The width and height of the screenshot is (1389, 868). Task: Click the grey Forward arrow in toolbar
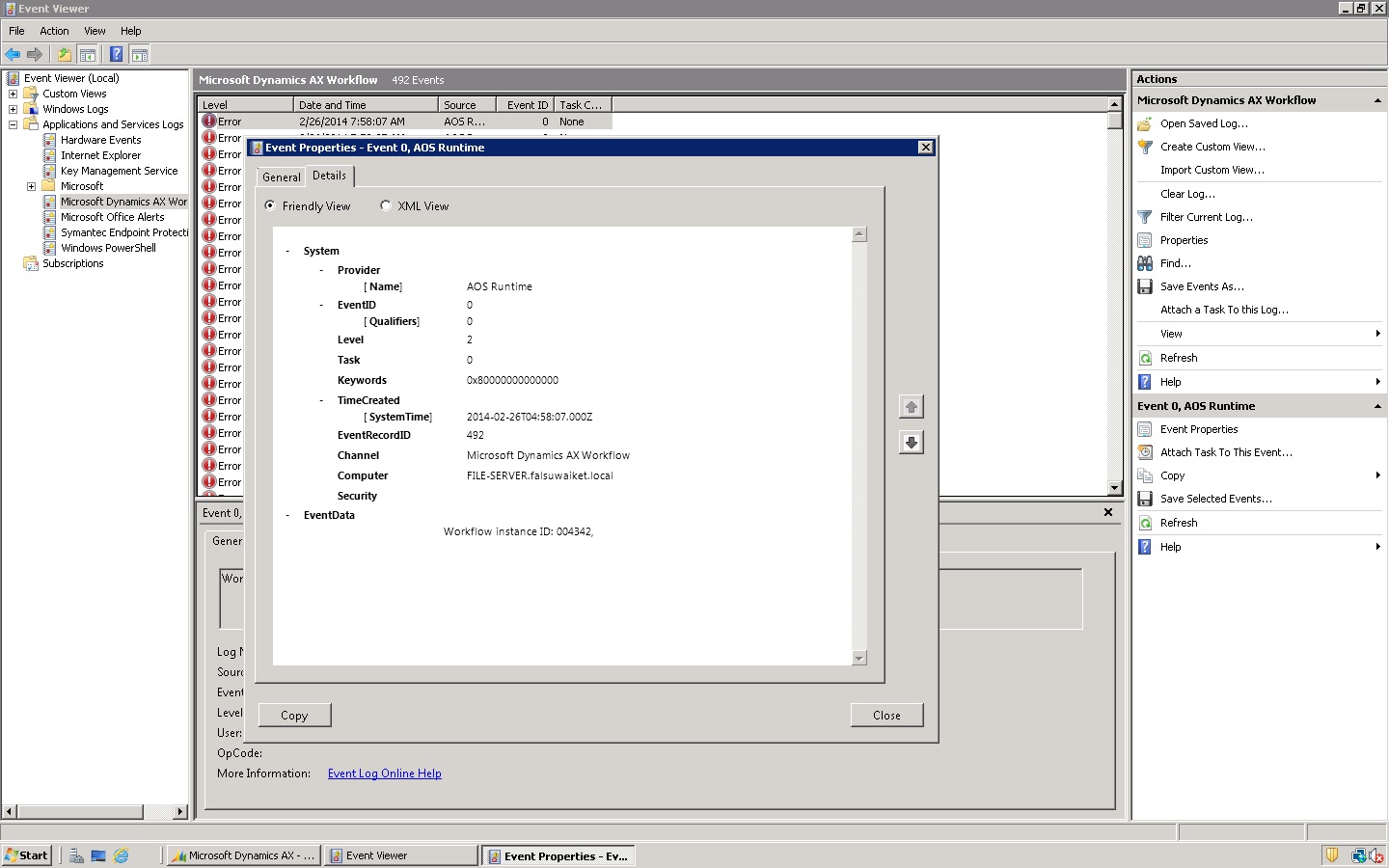click(x=35, y=55)
